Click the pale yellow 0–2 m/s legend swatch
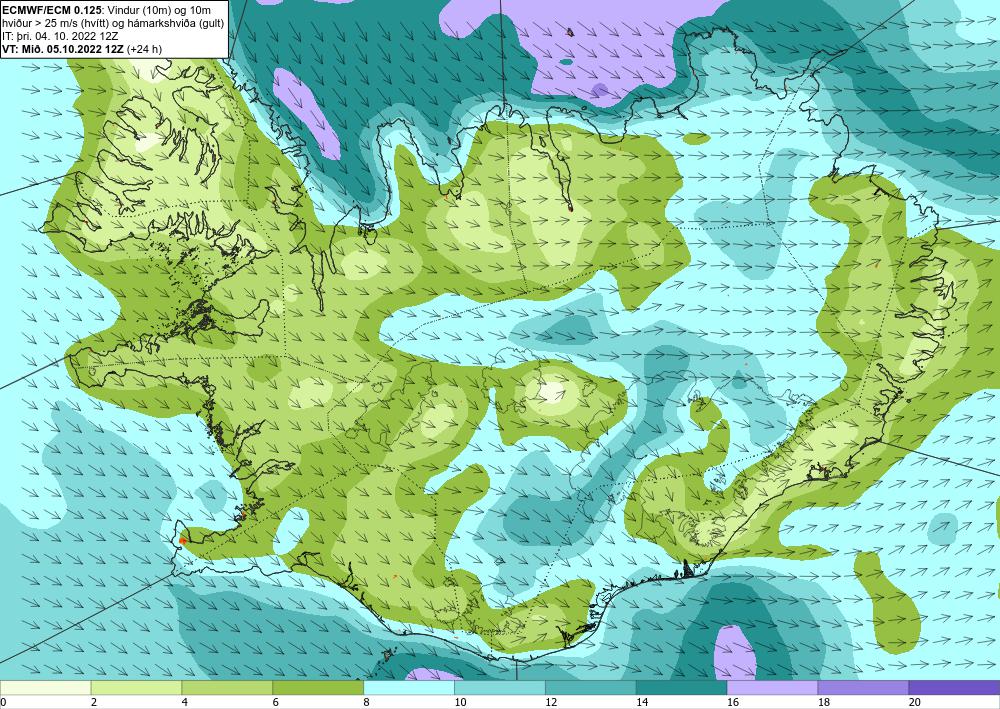This screenshot has width=1000, height=709. 46,688
